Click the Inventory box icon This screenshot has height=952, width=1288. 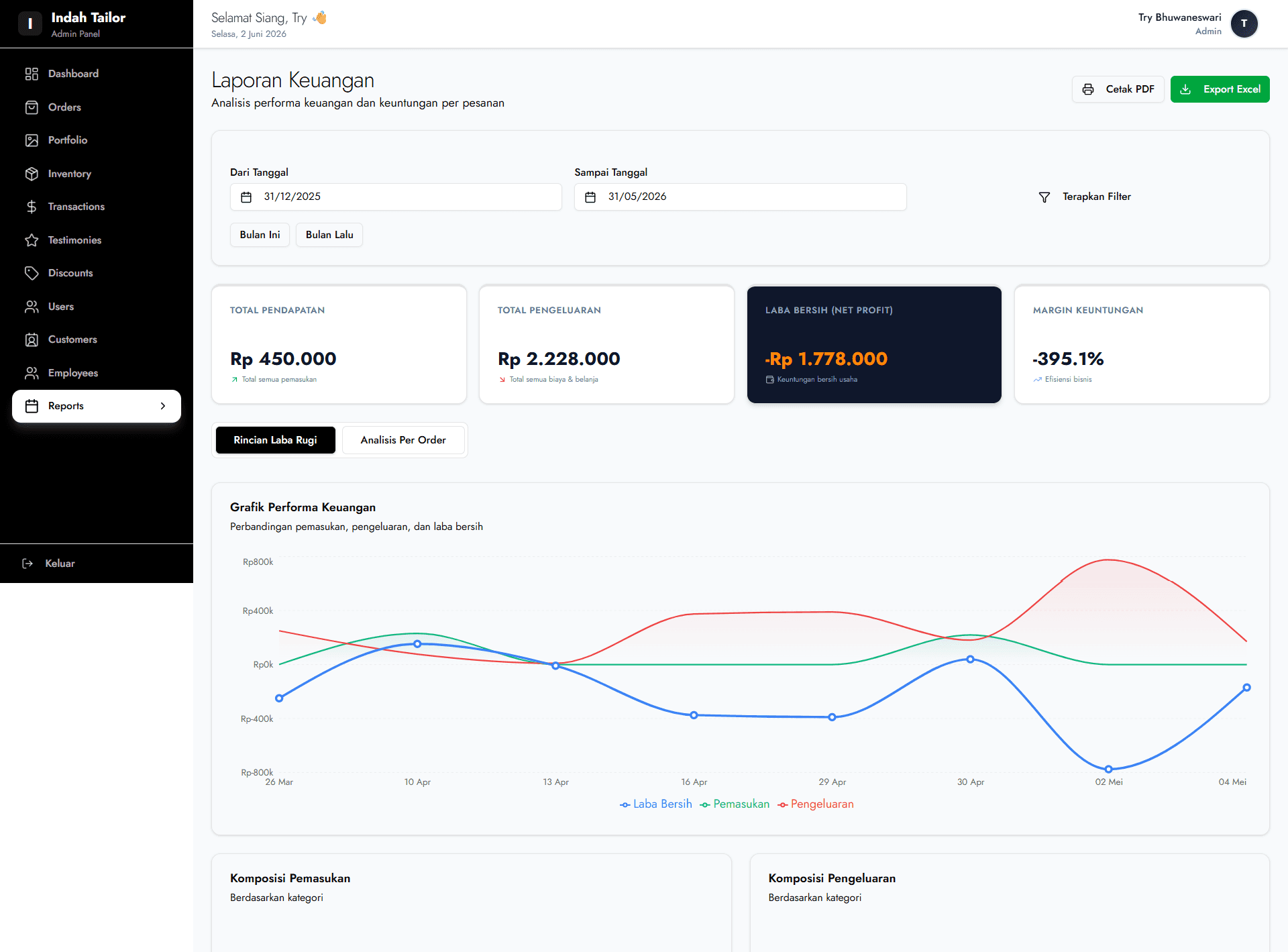(x=32, y=174)
